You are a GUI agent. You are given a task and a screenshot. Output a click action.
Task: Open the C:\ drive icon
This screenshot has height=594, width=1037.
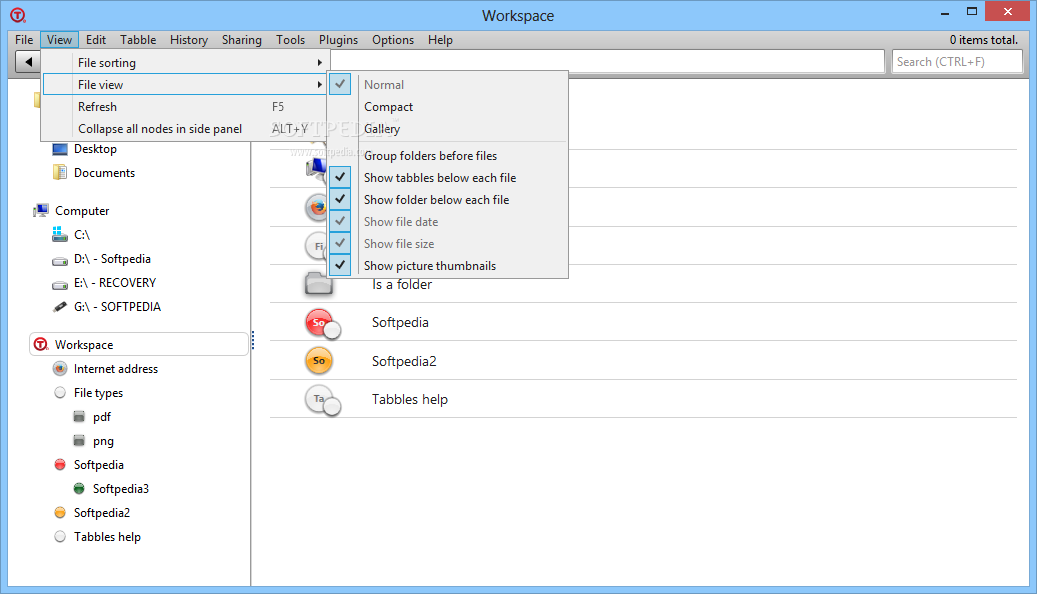coord(60,235)
